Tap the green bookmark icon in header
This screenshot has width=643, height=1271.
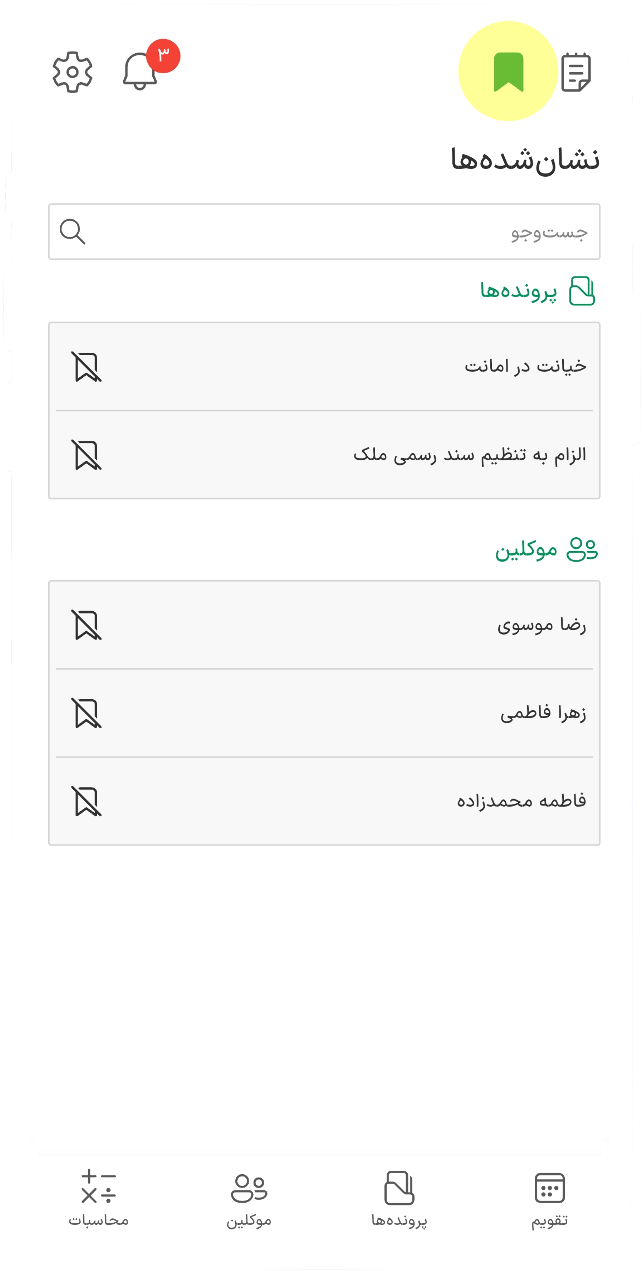tap(508, 72)
